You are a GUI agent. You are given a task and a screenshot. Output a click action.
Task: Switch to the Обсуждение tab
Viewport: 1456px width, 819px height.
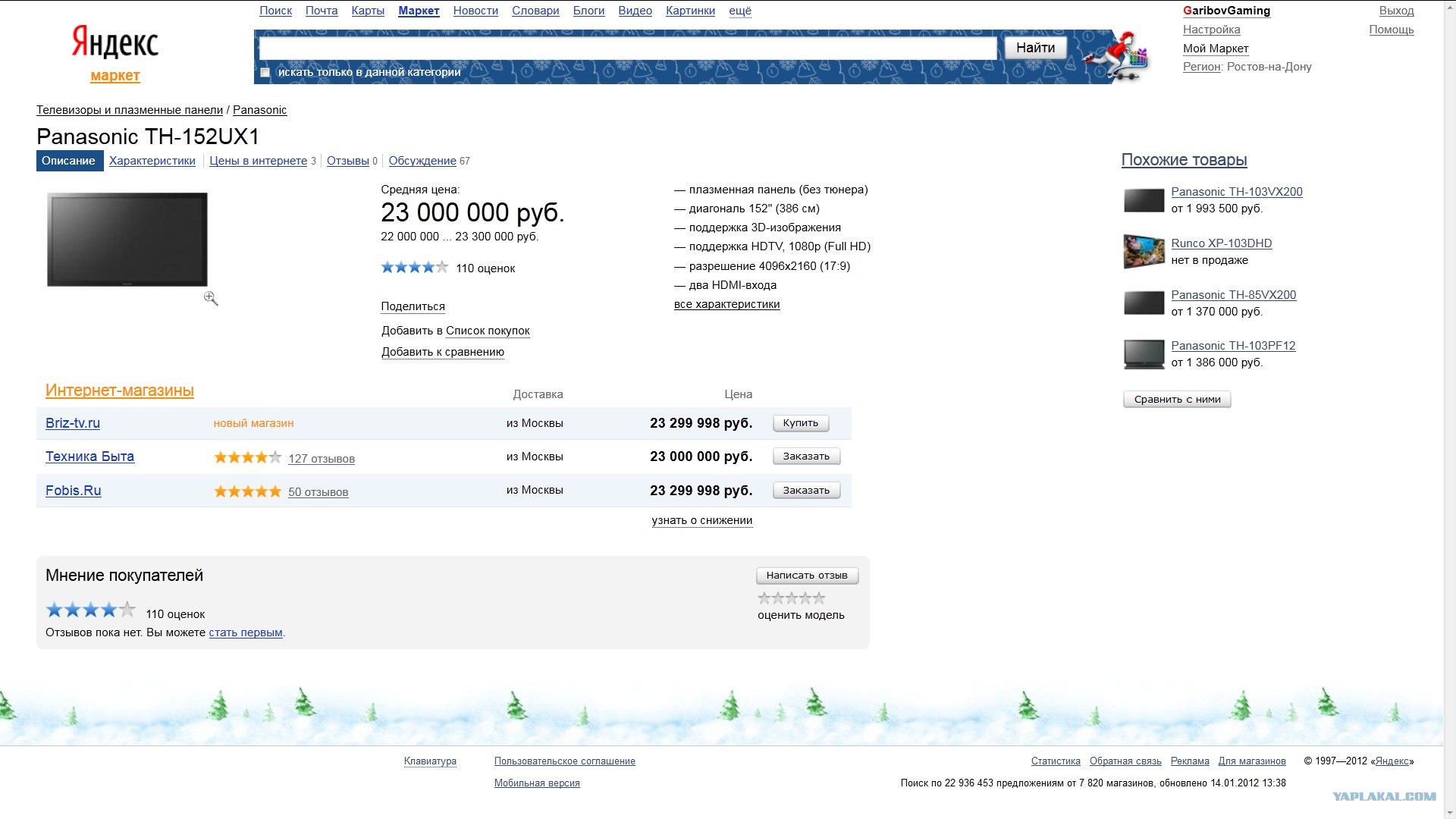click(x=422, y=161)
